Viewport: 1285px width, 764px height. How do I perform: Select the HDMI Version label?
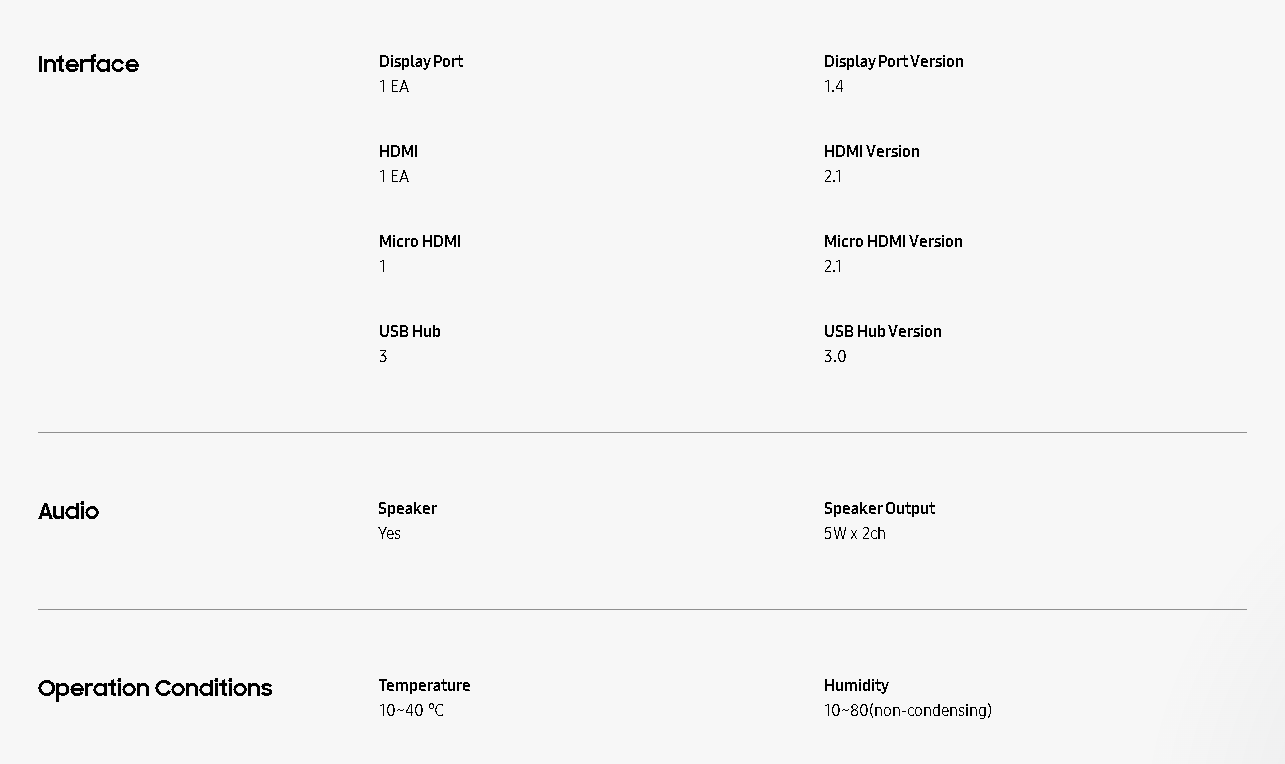[871, 151]
